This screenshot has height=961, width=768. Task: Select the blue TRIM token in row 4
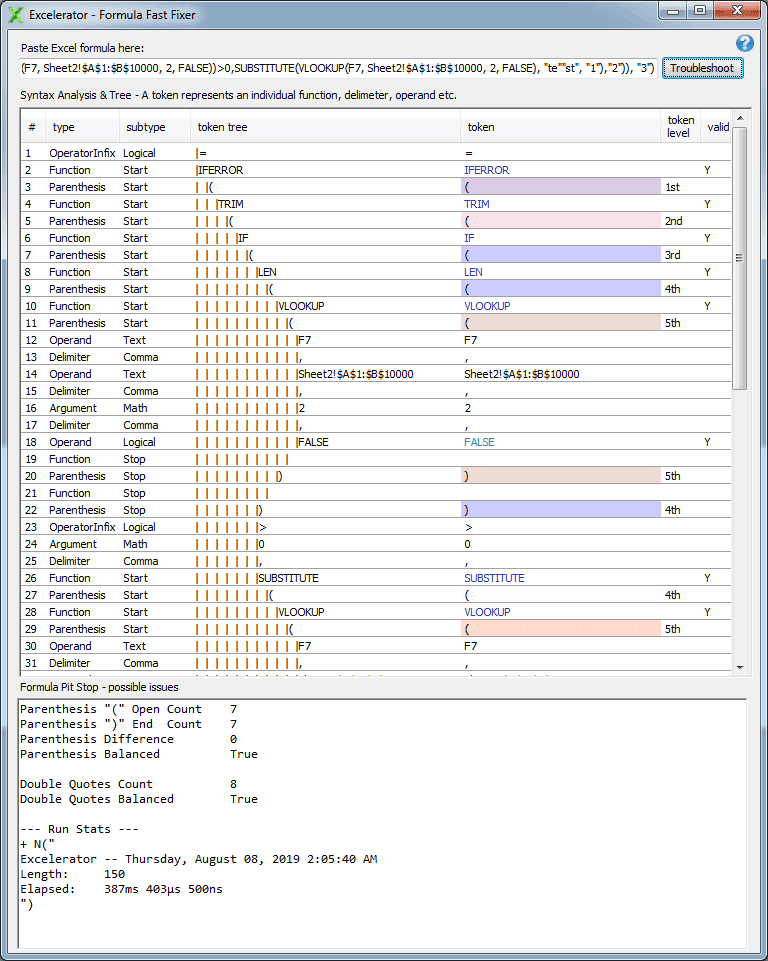coord(477,204)
